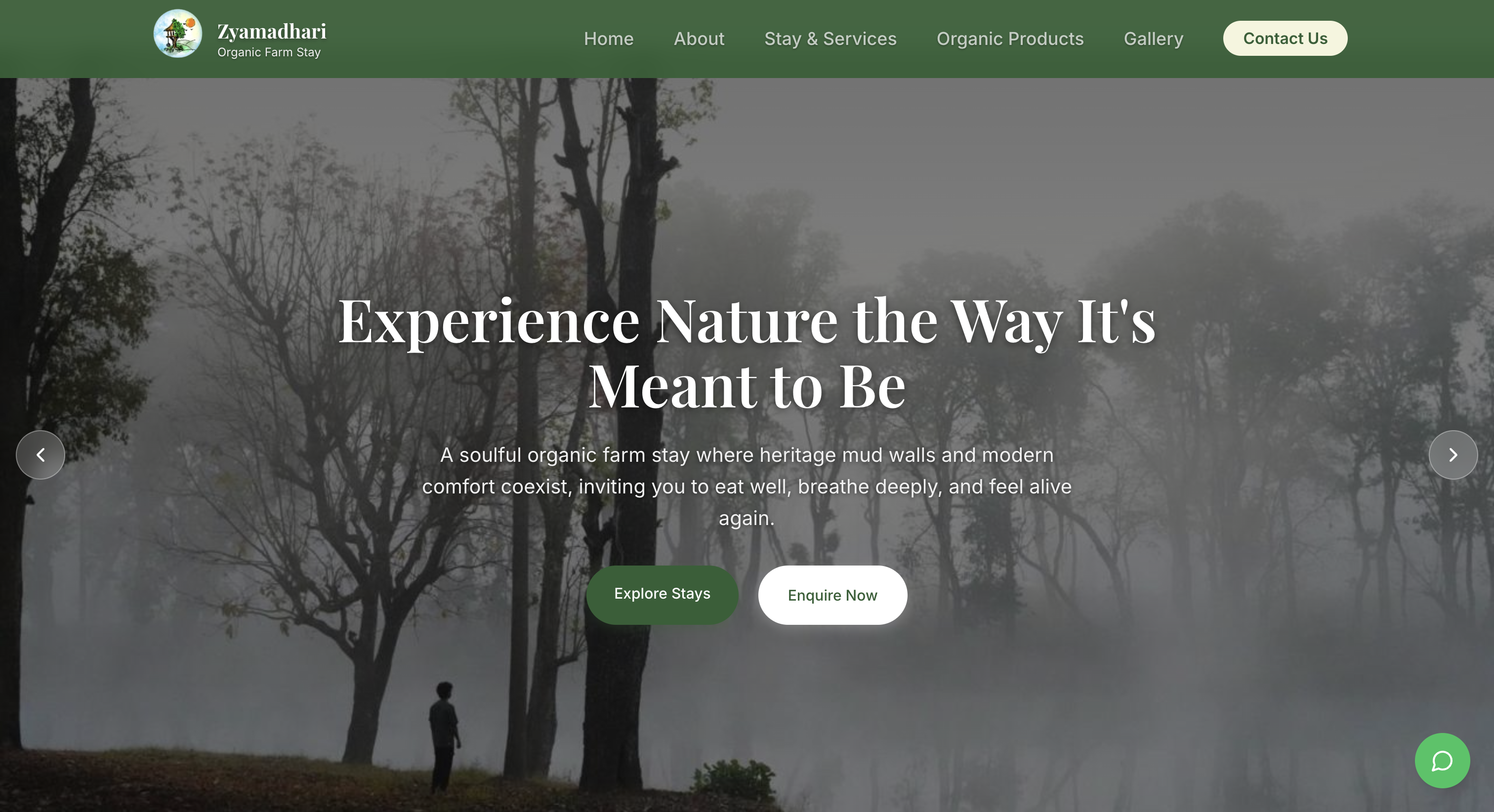1494x812 pixels.
Task: Click the white Enquire Now button
Action: coord(832,595)
